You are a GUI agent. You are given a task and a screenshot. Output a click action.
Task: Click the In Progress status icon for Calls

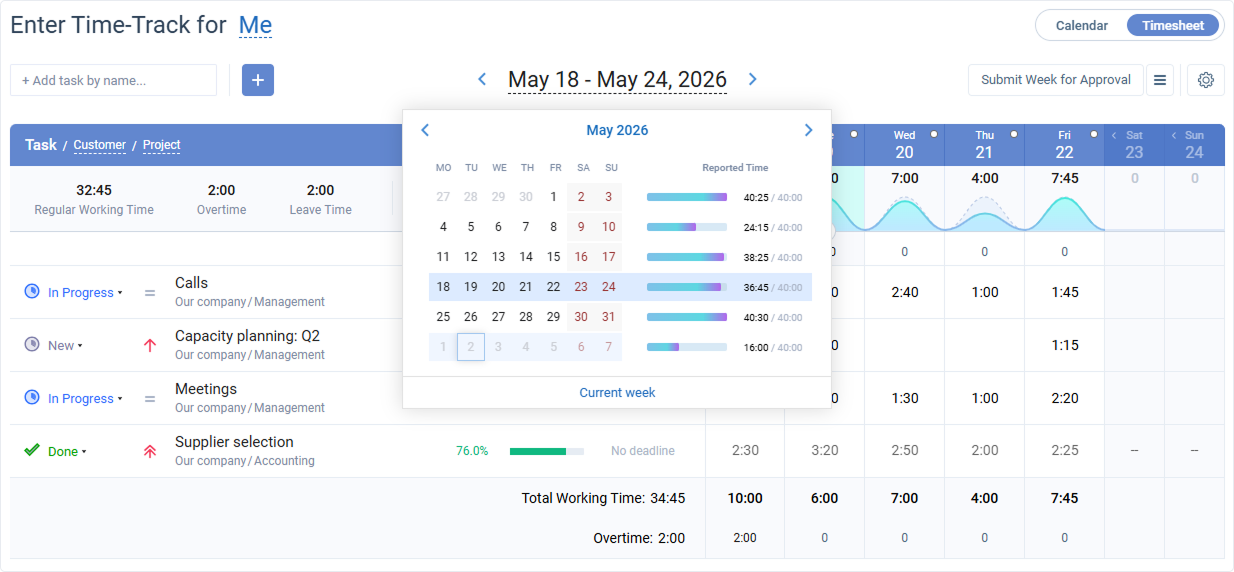click(32, 292)
